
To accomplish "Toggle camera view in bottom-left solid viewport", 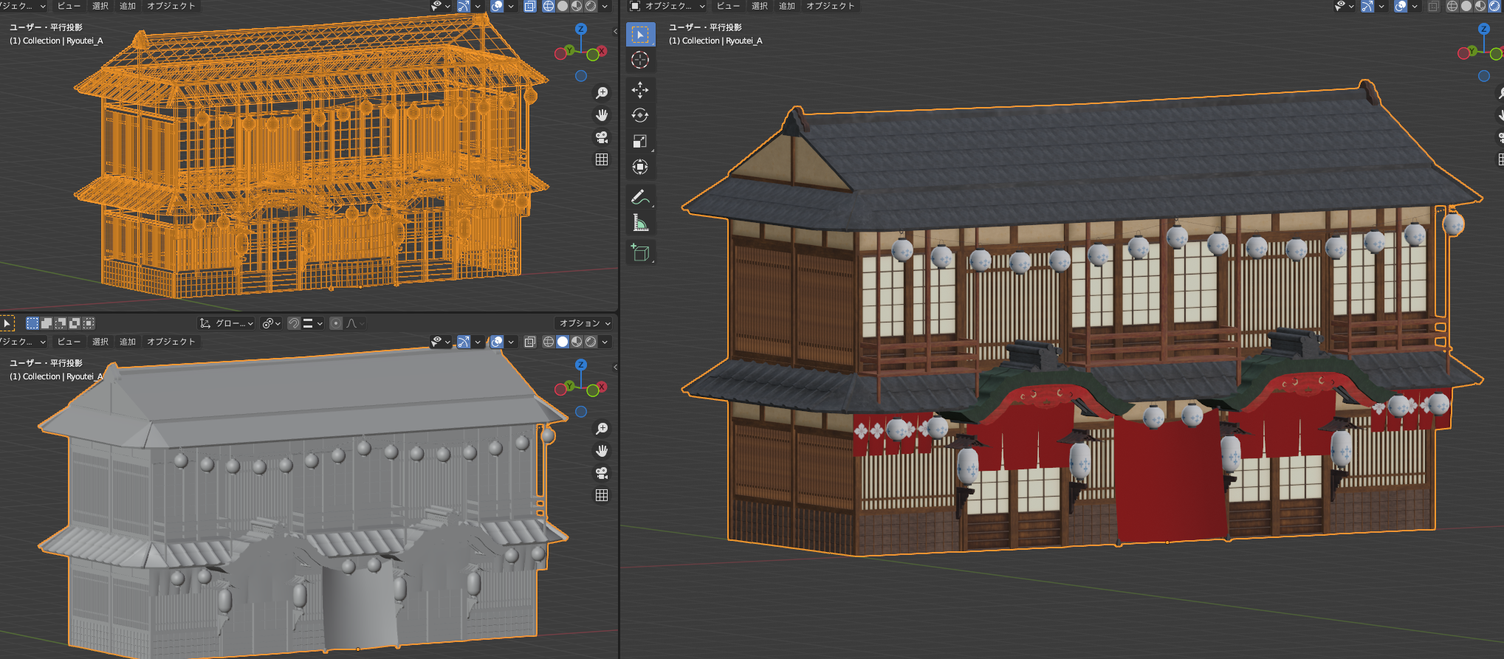I will (x=602, y=473).
